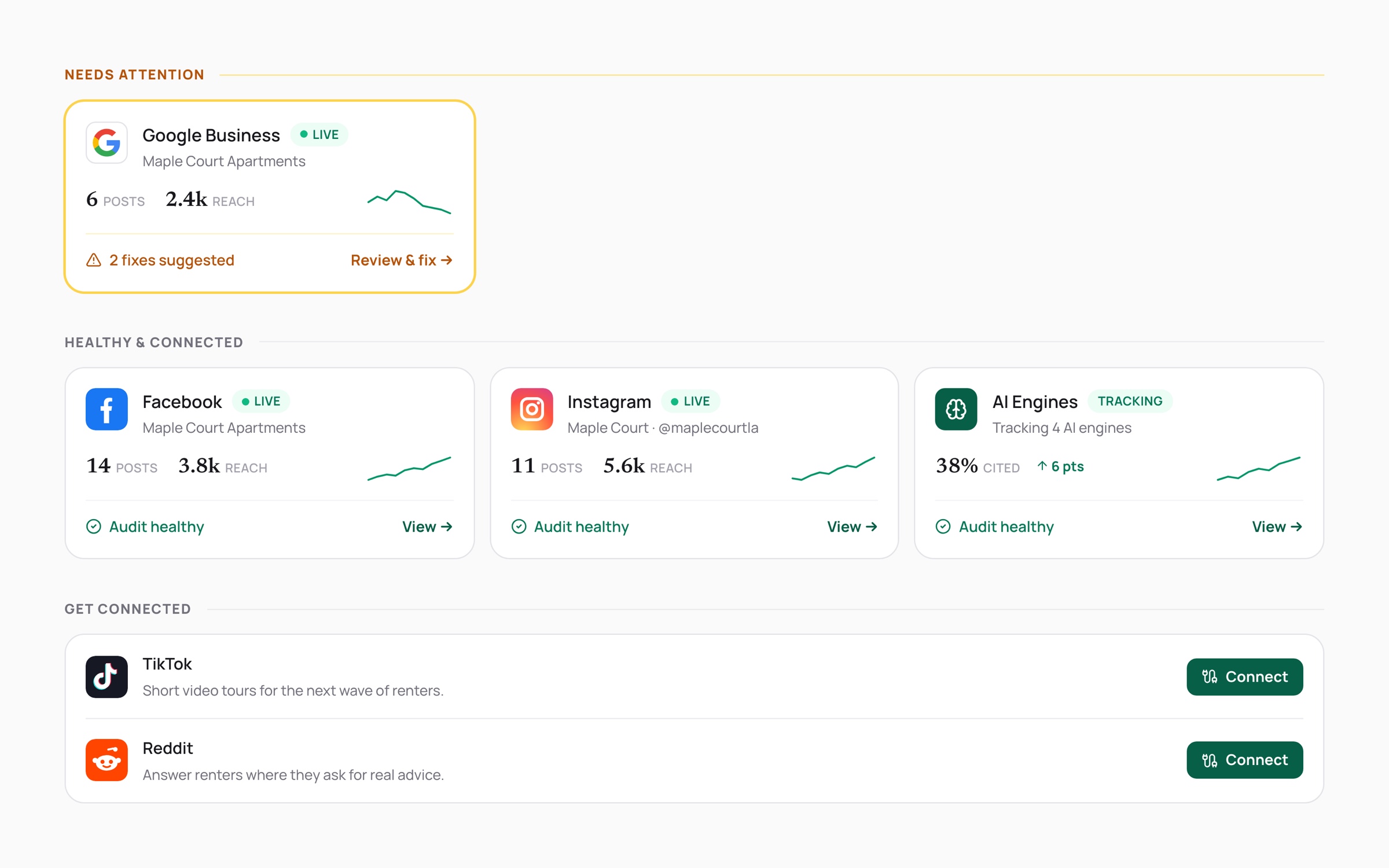Click the 'Google Business' card title

(211, 135)
